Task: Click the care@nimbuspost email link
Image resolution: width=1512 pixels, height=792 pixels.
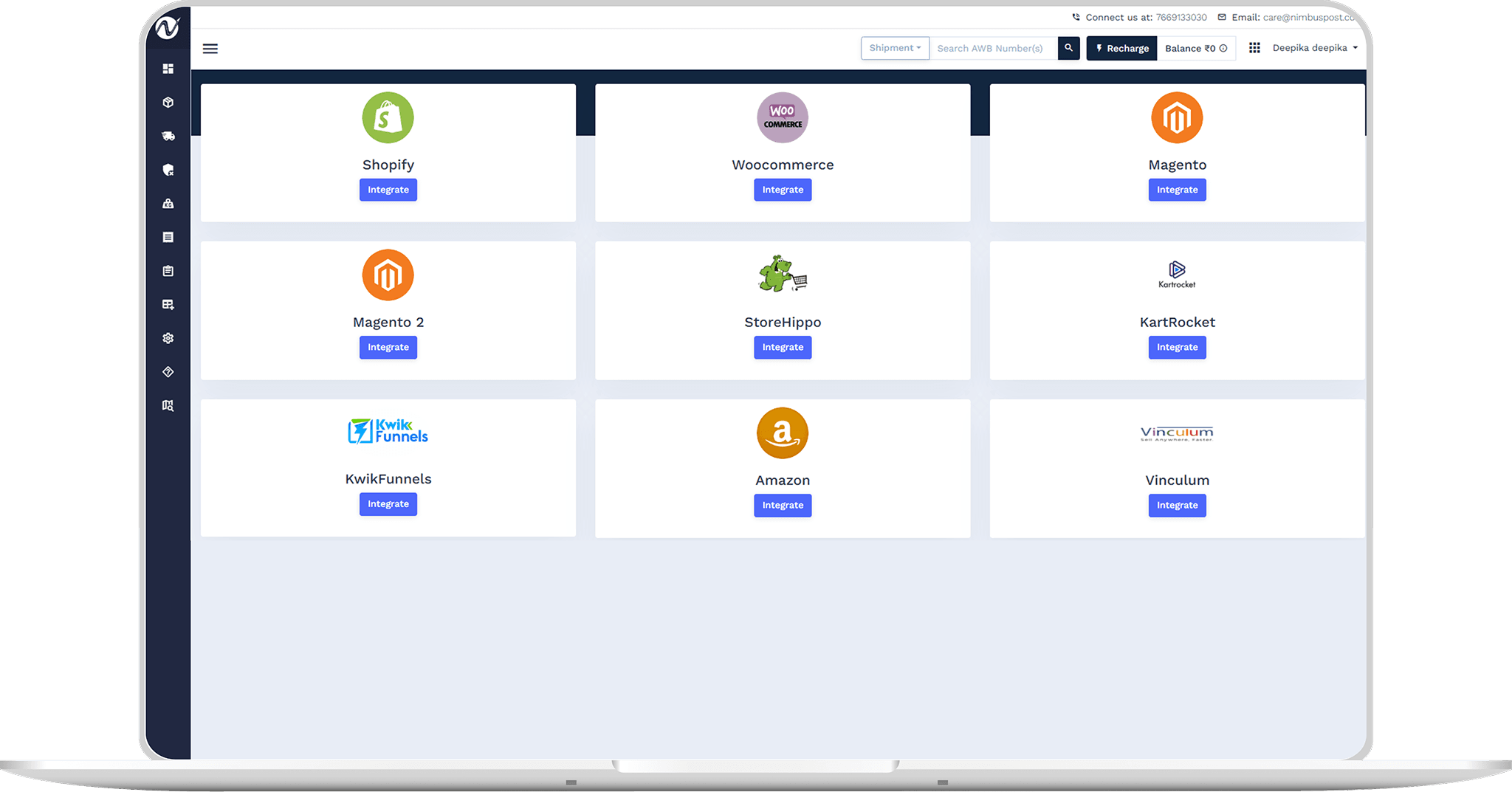Action: pyautogui.click(x=1308, y=17)
